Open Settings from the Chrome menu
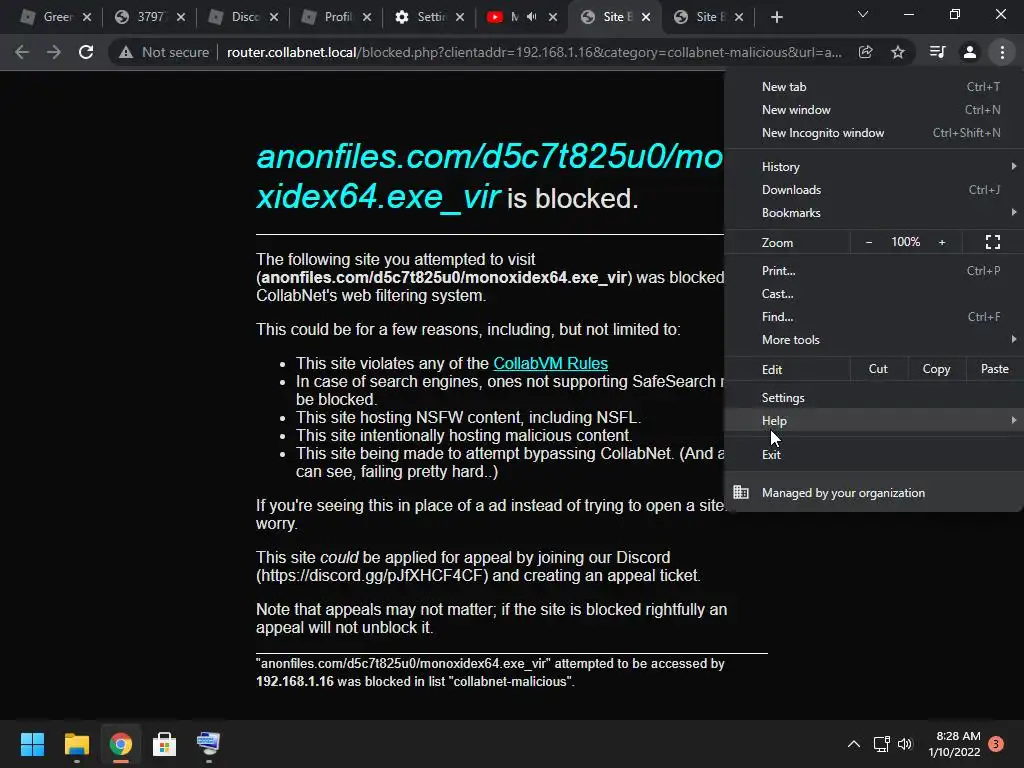Image resolution: width=1024 pixels, height=768 pixels. [874, 398]
